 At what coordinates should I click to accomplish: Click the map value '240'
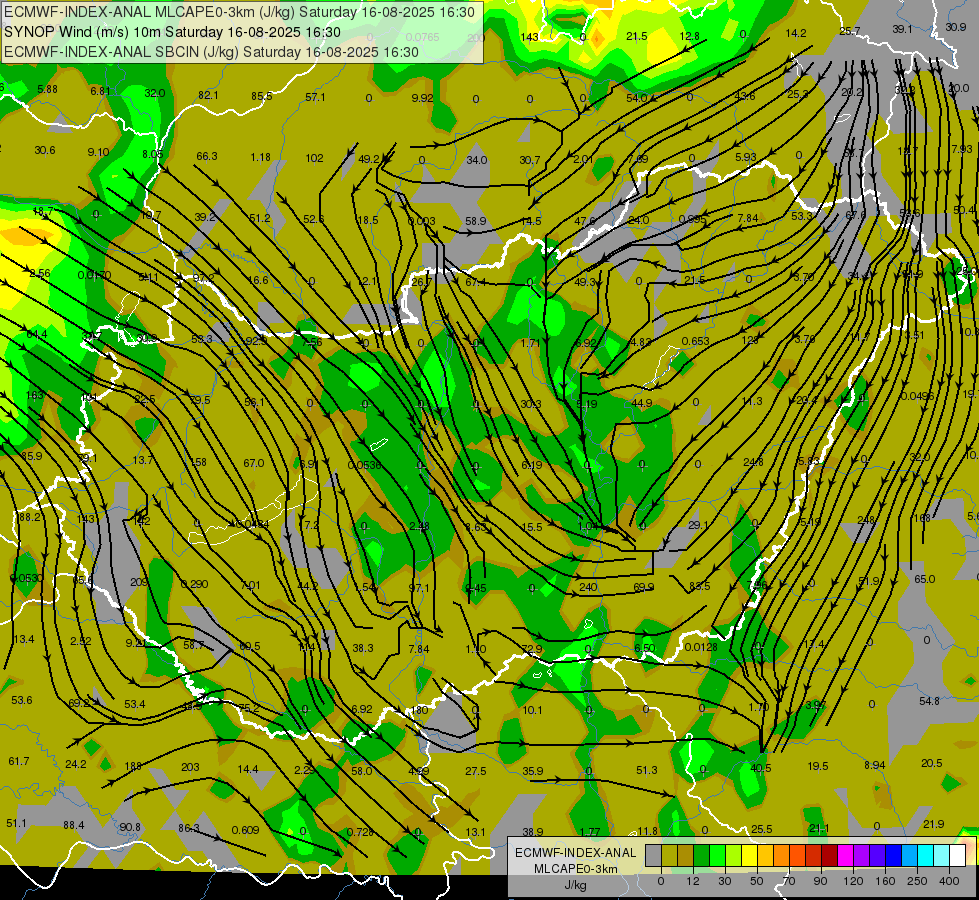click(x=588, y=587)
